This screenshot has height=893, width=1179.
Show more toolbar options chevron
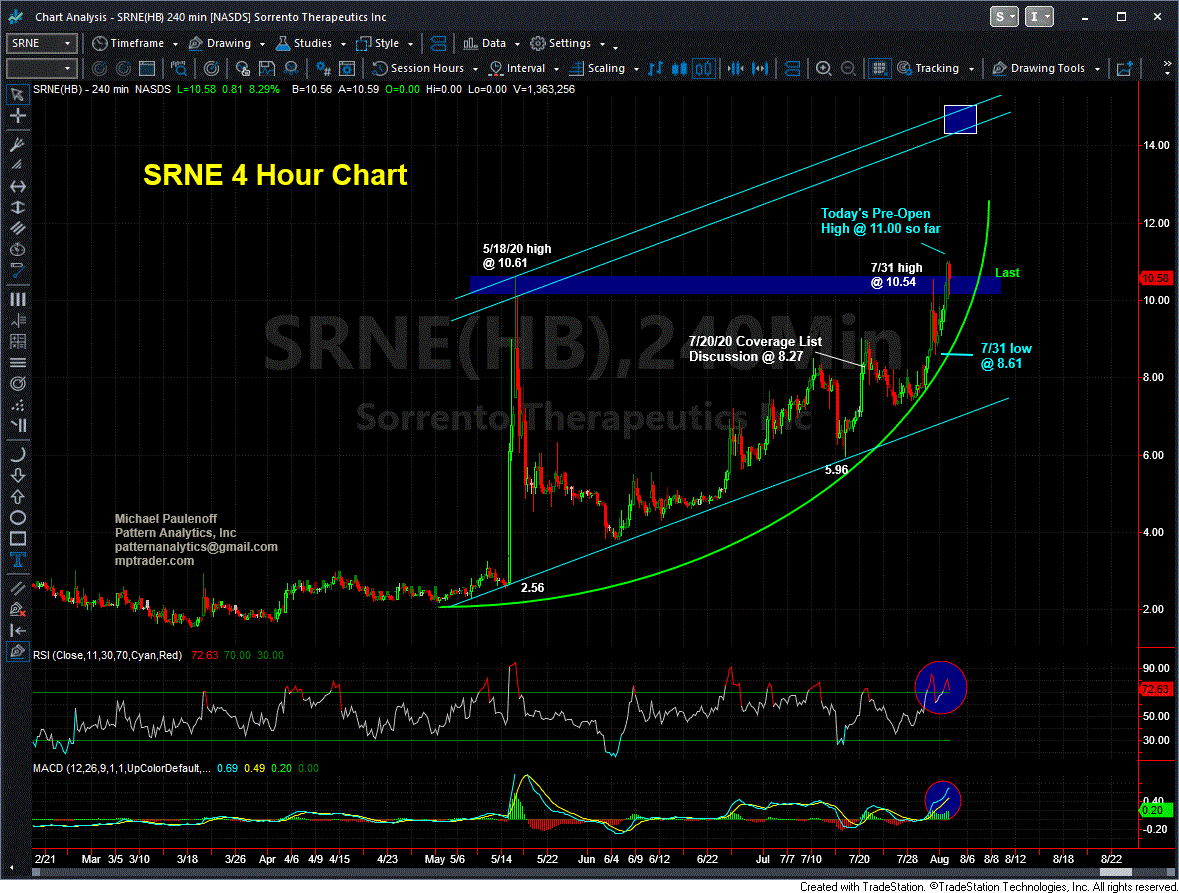pyautogui.click(x=1167, y=68)
